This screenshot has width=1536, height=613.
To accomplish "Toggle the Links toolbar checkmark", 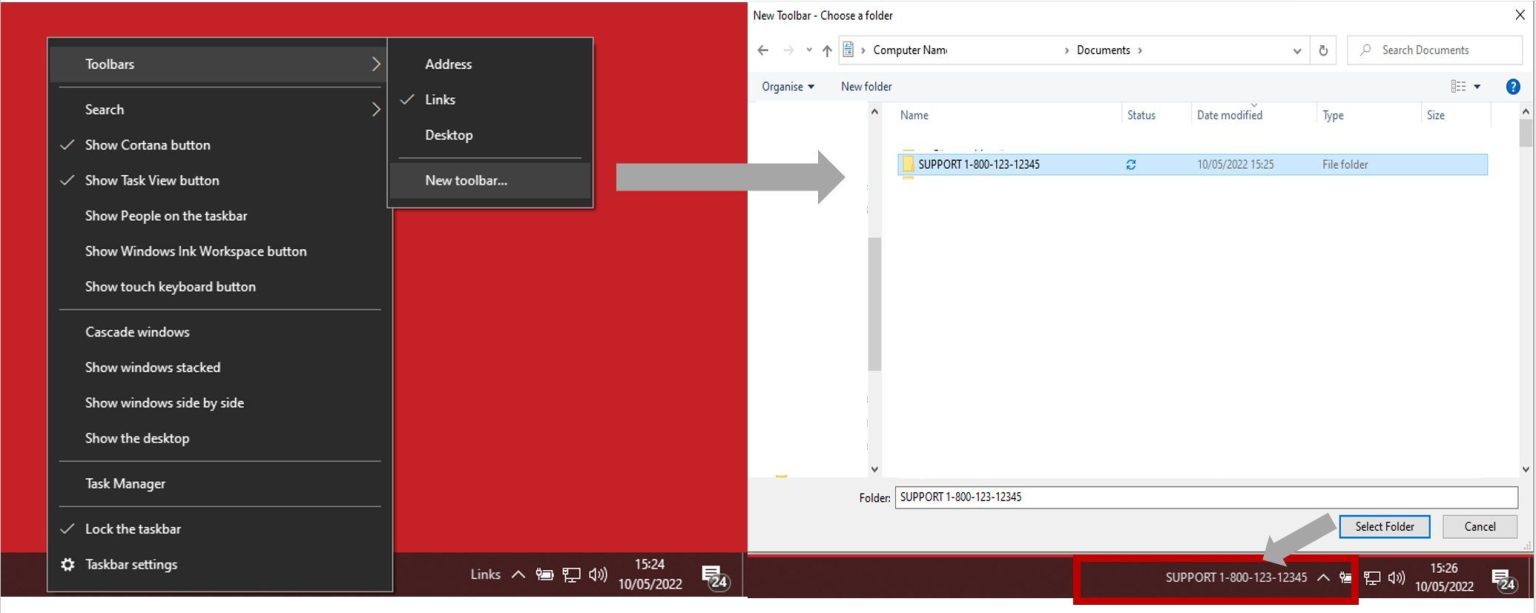I will point(439,99).
